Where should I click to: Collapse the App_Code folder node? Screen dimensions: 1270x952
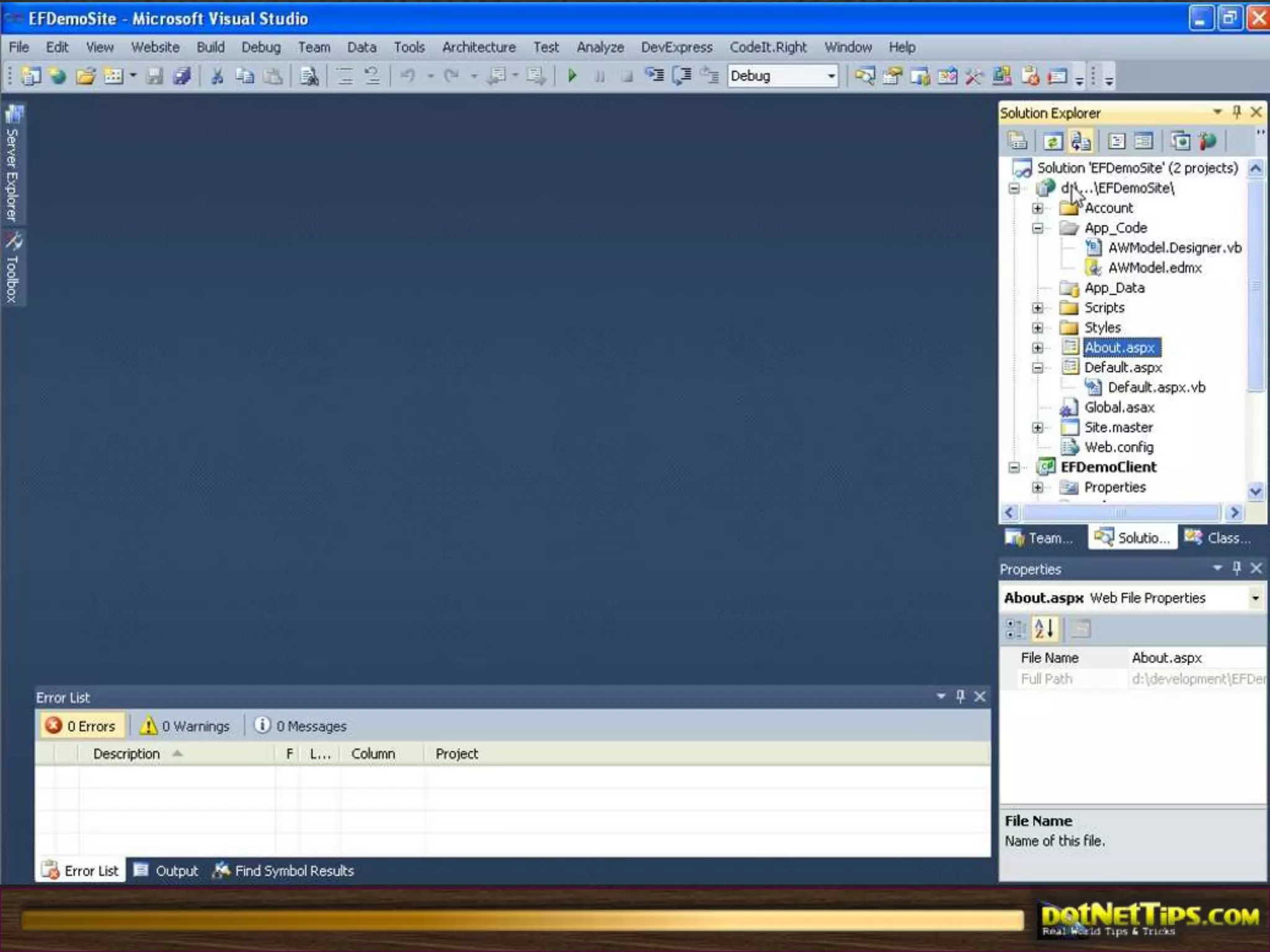pos(1037,228)
